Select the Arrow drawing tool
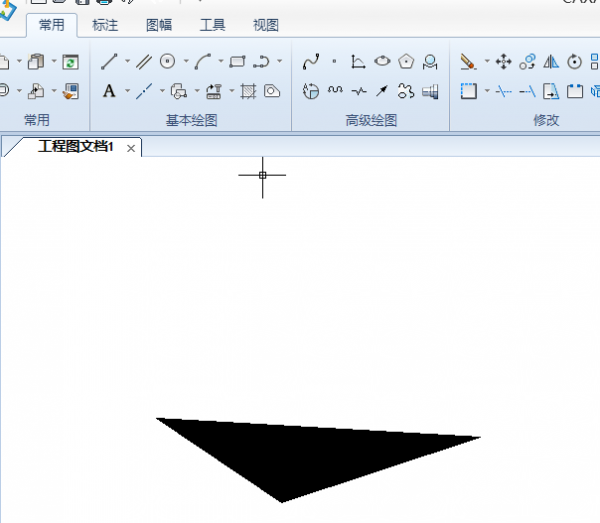Screen dimensions: 600x523 (x=382, y=92)
